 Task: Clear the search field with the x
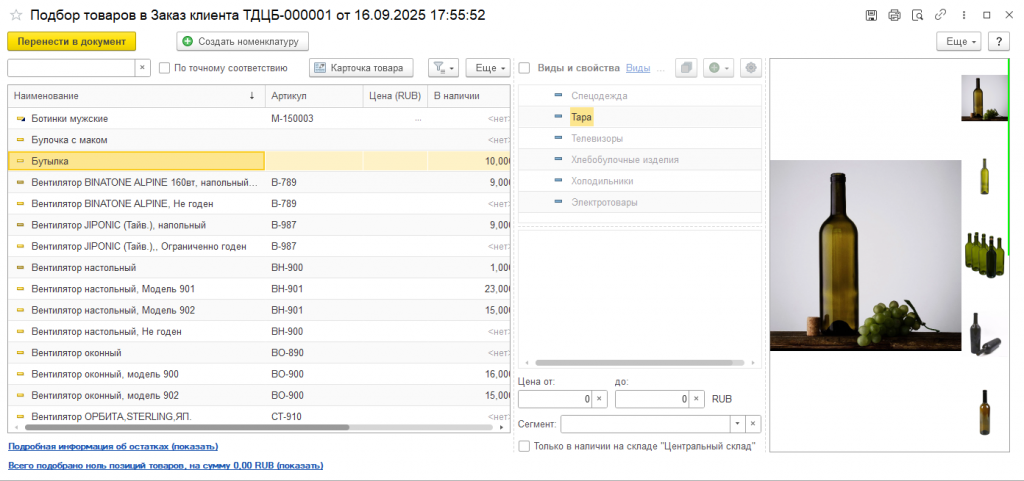(143, 67)
